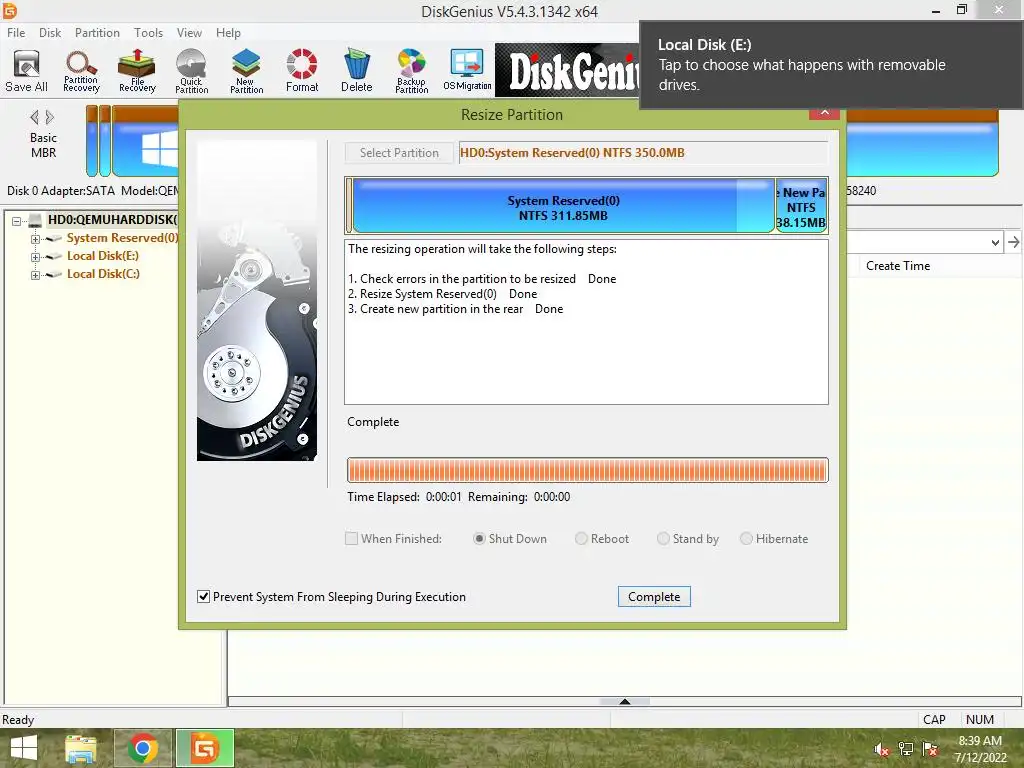Check the When Finished option
The height and width of the screenshot is (768, 1024).
click(351, 539)
